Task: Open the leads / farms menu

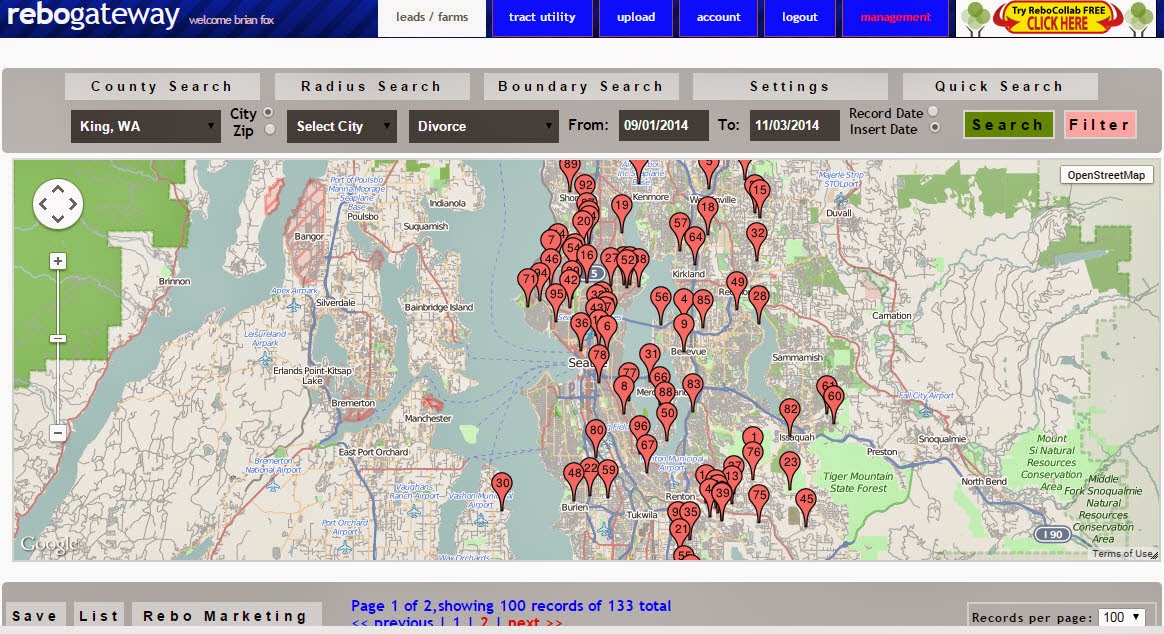Action: point(432,17)
